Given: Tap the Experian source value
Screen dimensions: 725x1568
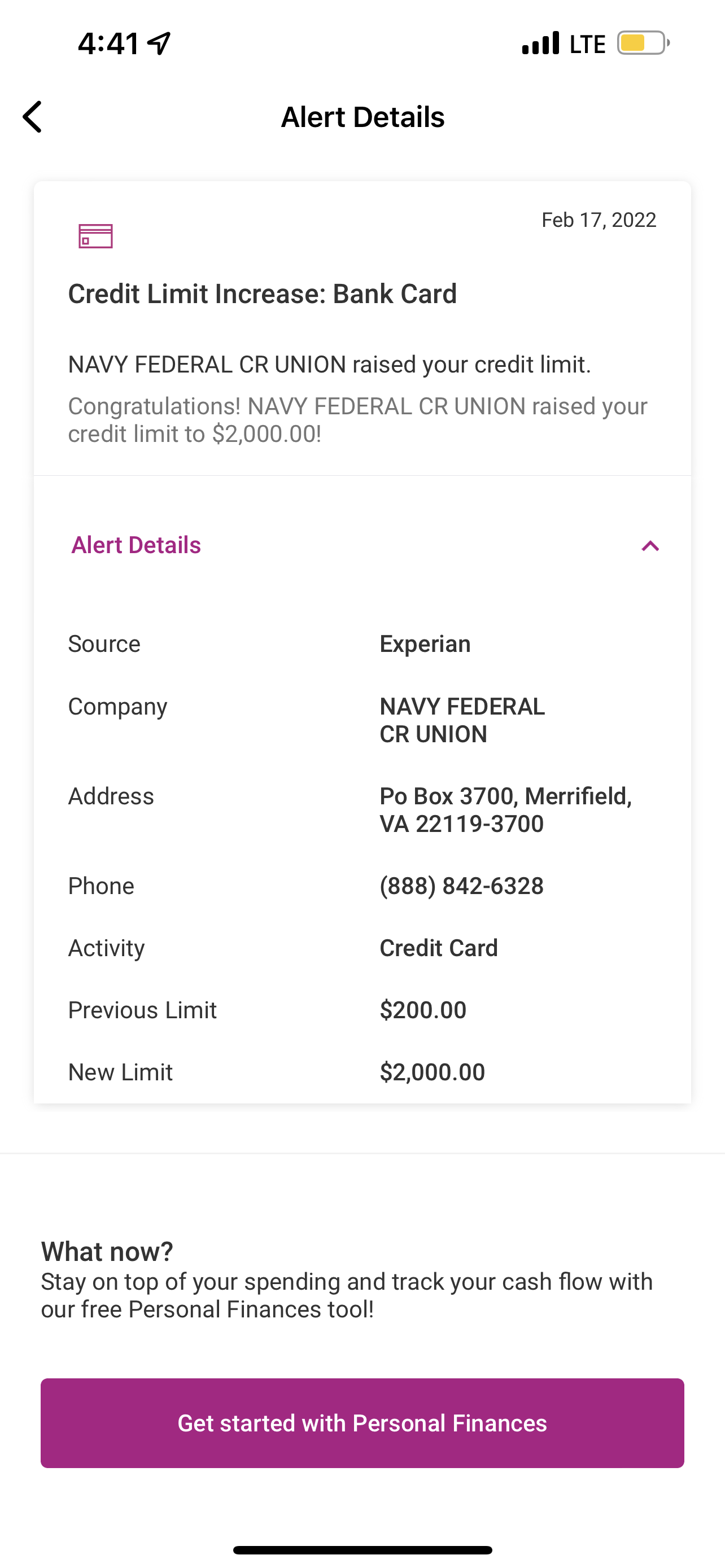Looking at the screenshot, I should pyautogui.click(x=425, y=644).
